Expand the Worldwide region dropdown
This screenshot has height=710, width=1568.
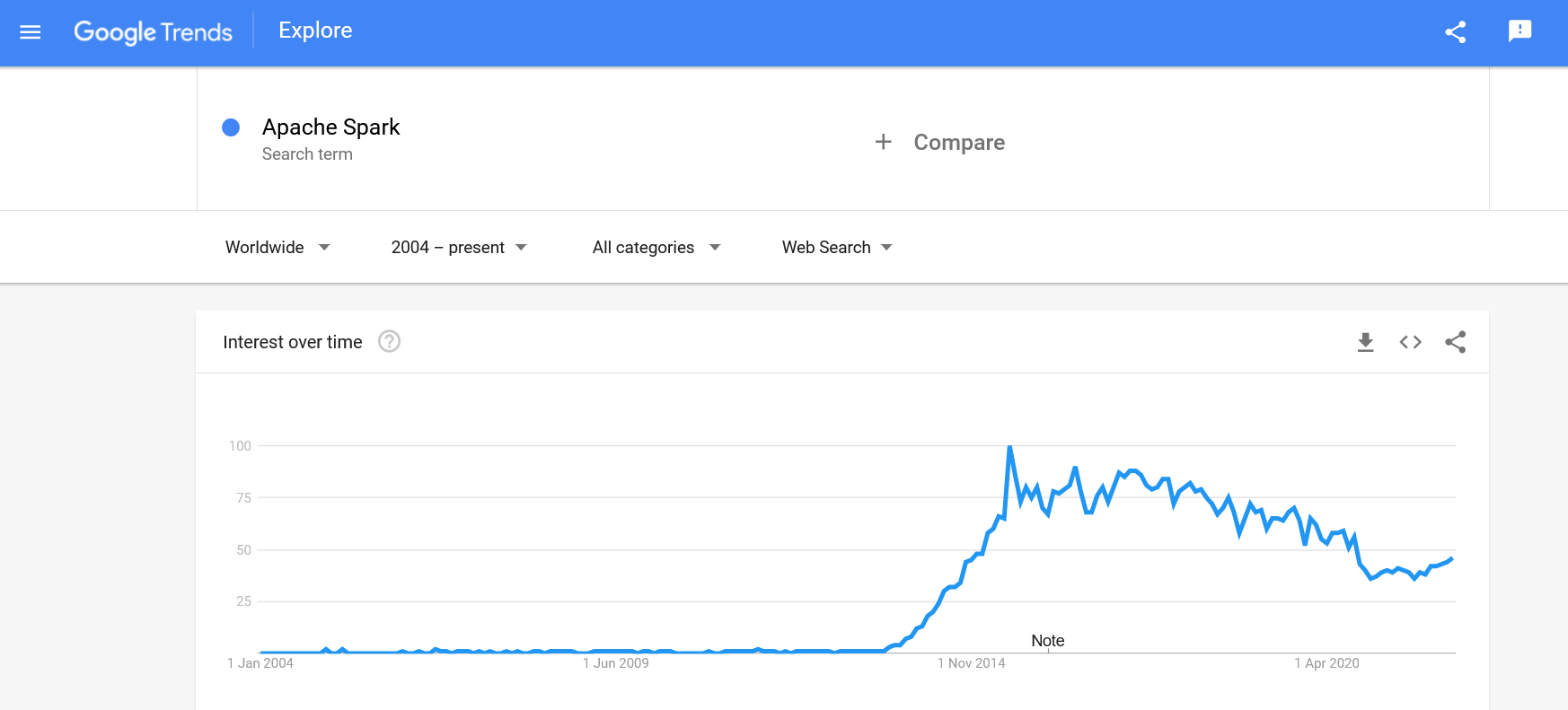pos(277,248)
